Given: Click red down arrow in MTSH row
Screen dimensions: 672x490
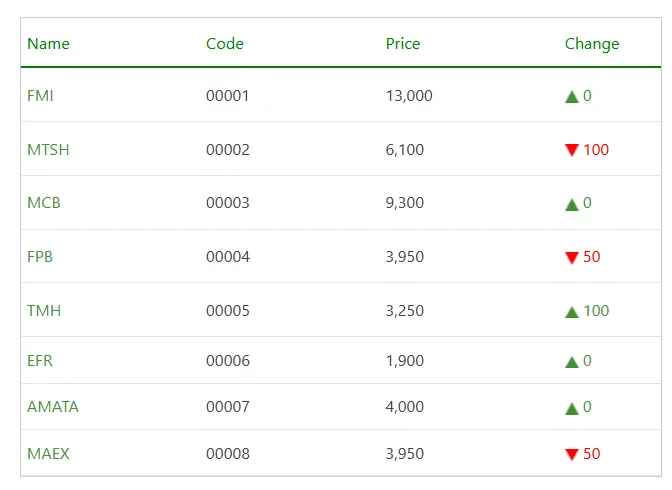Looking at the screenshot, I should point(572,150).
